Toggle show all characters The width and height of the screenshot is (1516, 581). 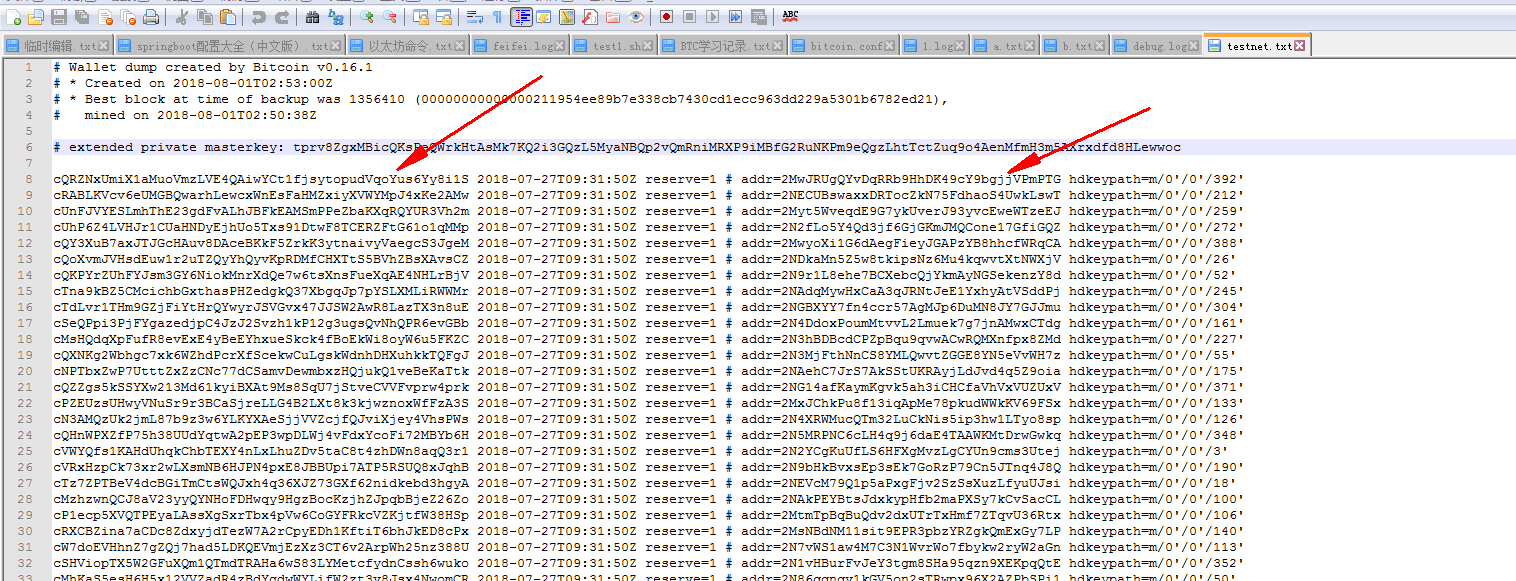click(x=496, y=17)
